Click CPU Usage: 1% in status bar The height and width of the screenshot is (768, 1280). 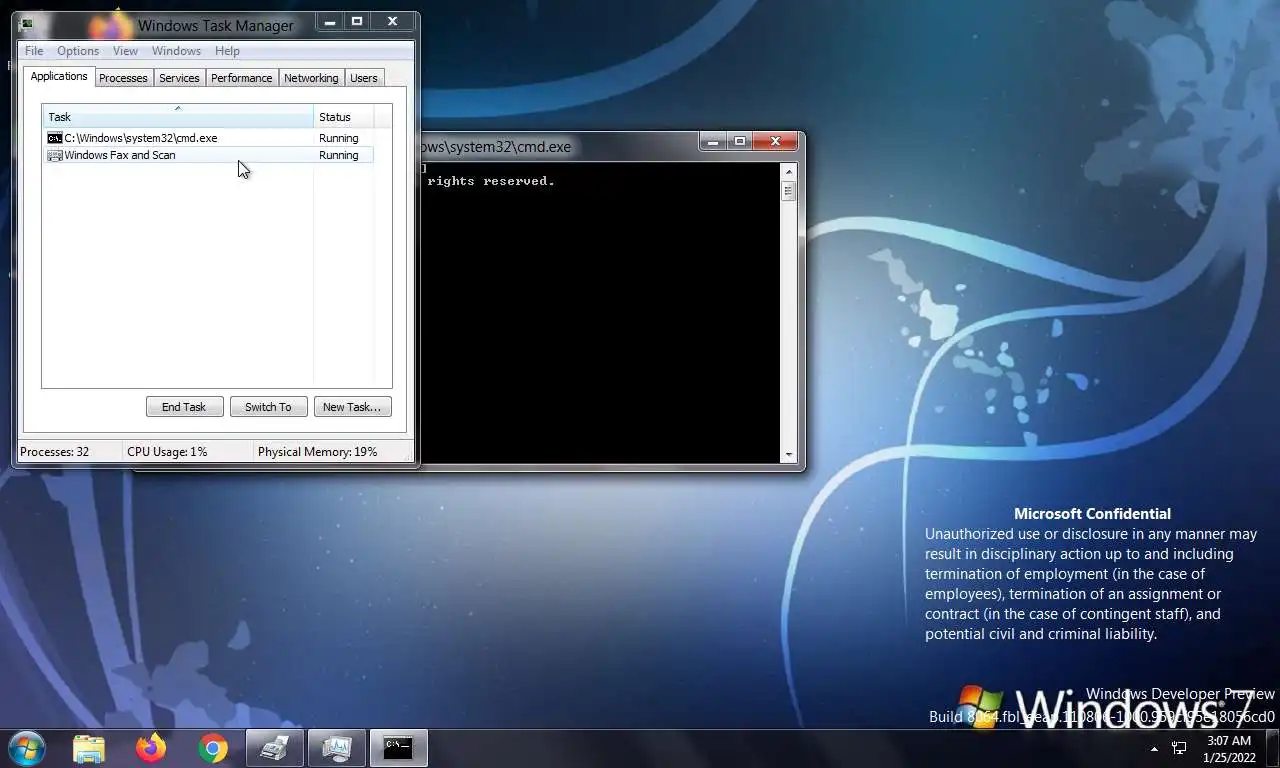click(x=167, y=452)
